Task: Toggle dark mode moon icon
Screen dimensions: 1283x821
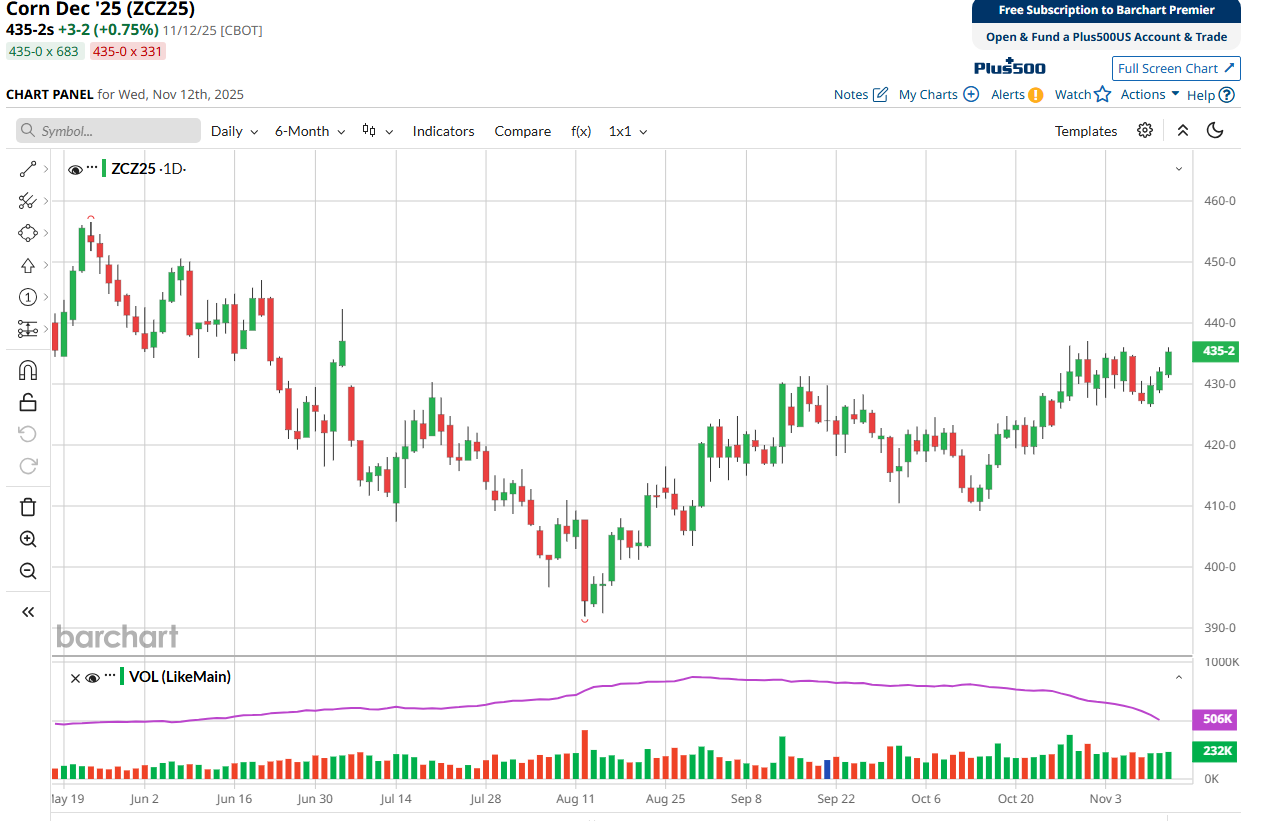Action: [1215, 131]
